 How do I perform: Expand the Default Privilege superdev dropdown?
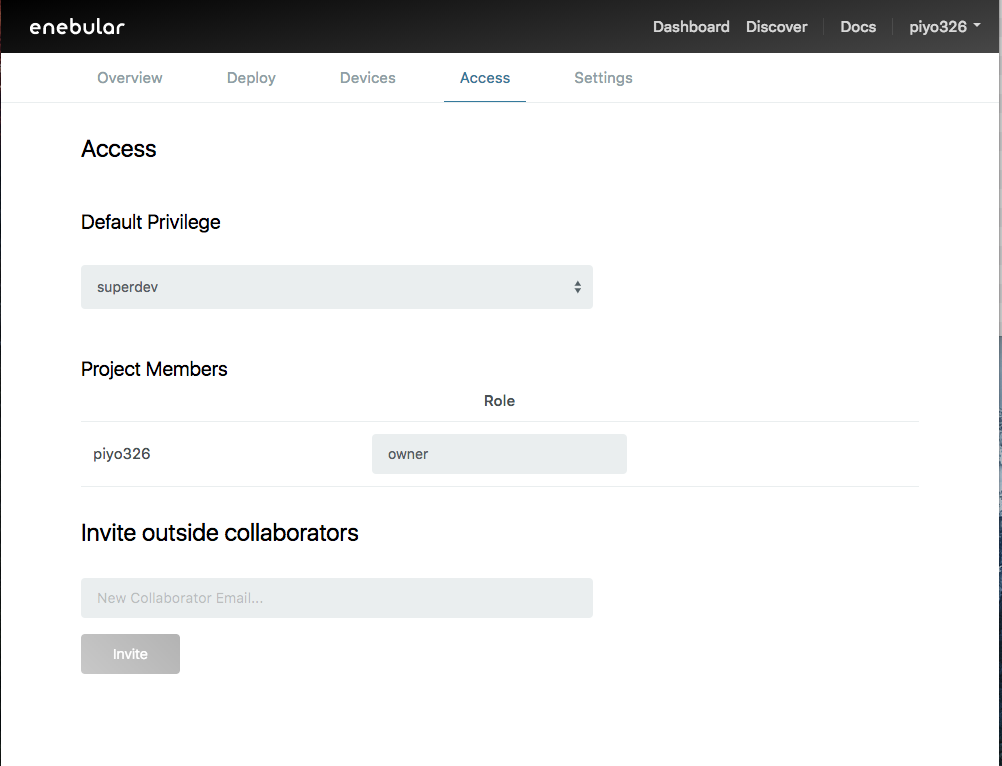click(x=336, y=287)
